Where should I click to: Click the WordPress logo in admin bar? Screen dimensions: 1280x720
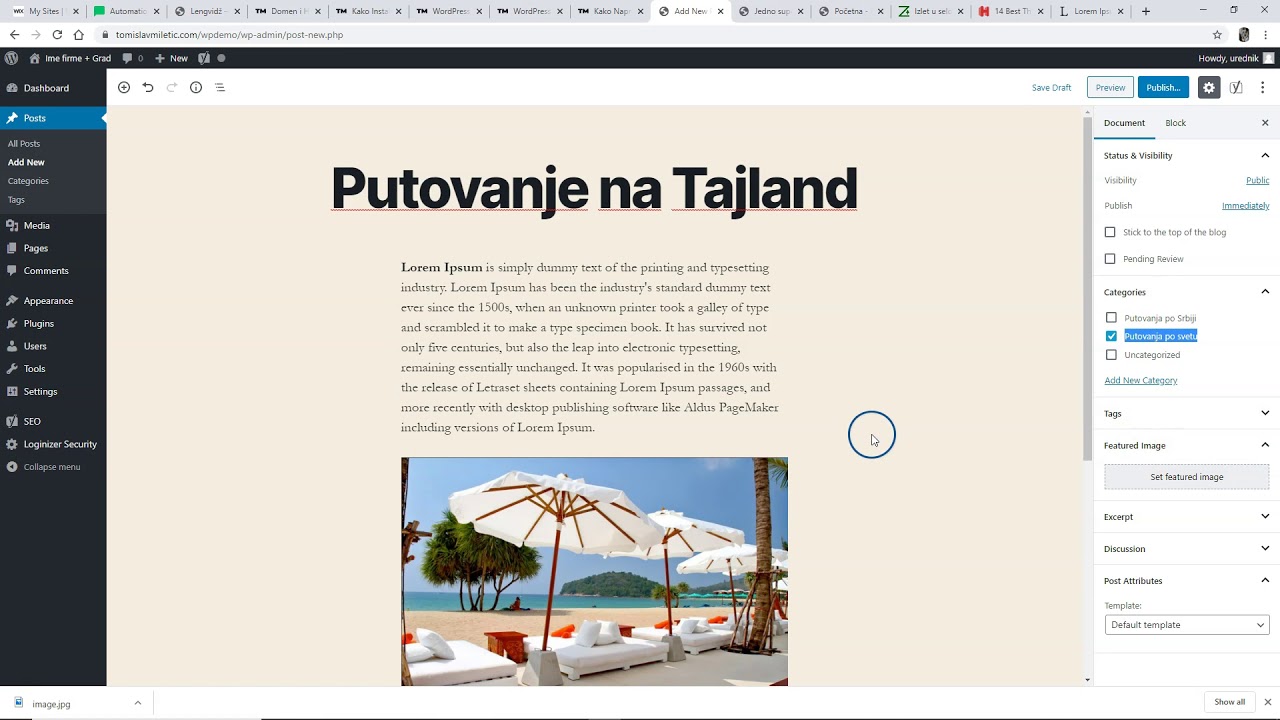pyautogui.click(x=11, y=58)
